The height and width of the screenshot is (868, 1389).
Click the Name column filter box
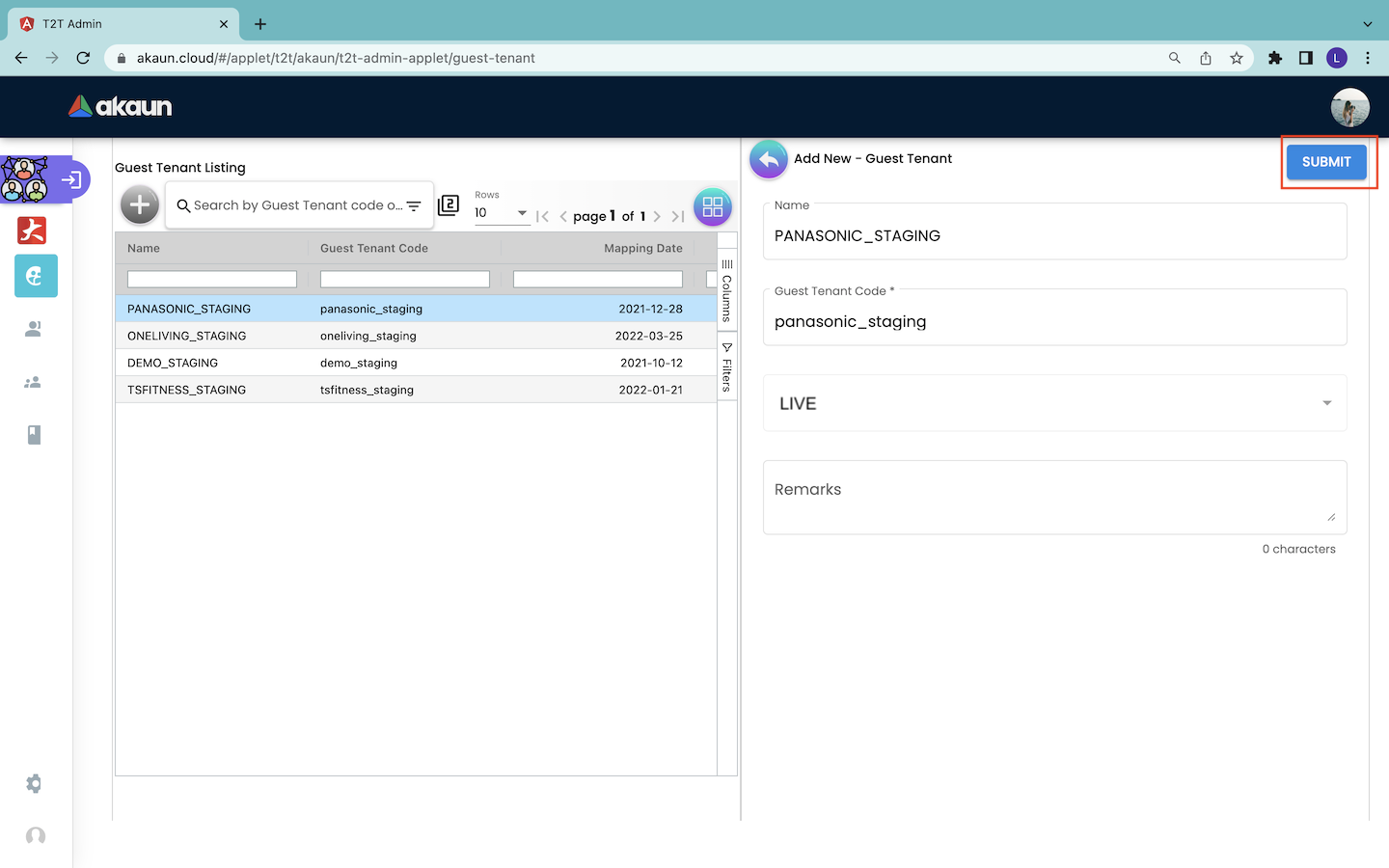click(x=212, y=280)
